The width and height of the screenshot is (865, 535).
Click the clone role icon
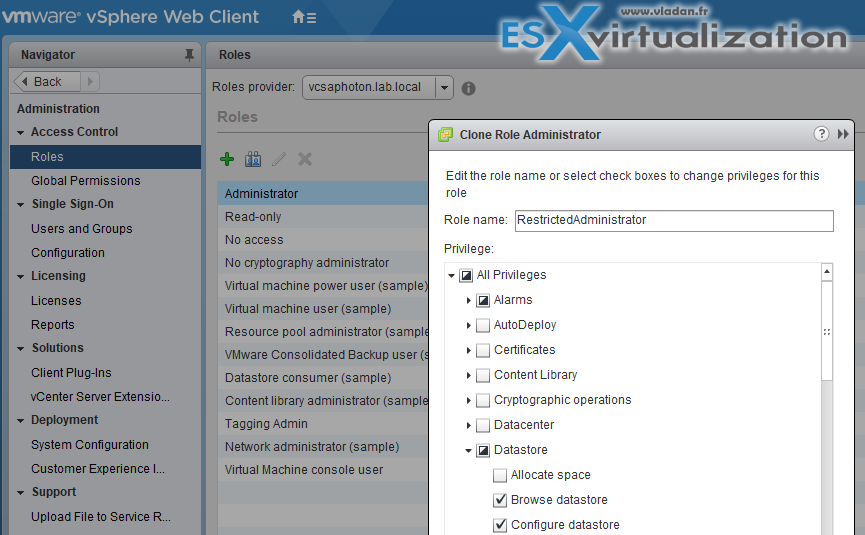(x=253, y=159)
